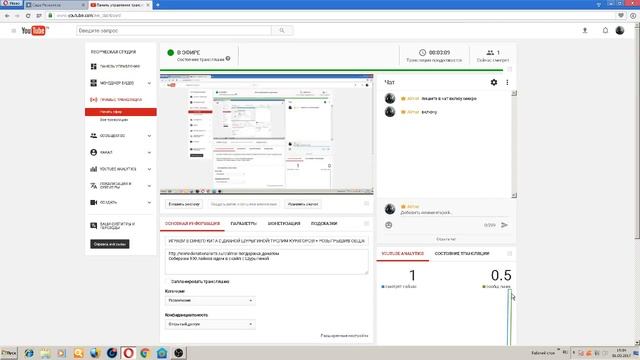The height and width of the screenshot is (360, 640).
Task: Open Internet Explorer from the taskbar
Action: pyautogui.click(x=29, y=353)
